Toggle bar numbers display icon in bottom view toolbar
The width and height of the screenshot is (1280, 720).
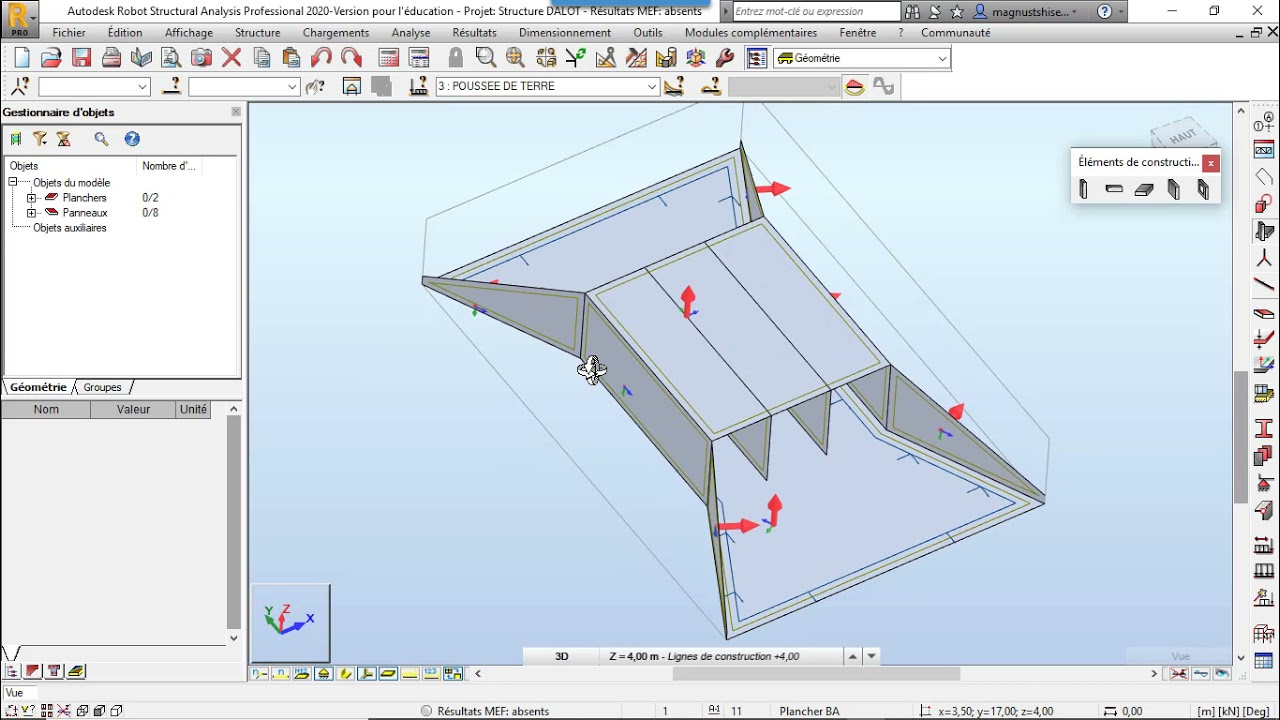(x=281, y=673)
